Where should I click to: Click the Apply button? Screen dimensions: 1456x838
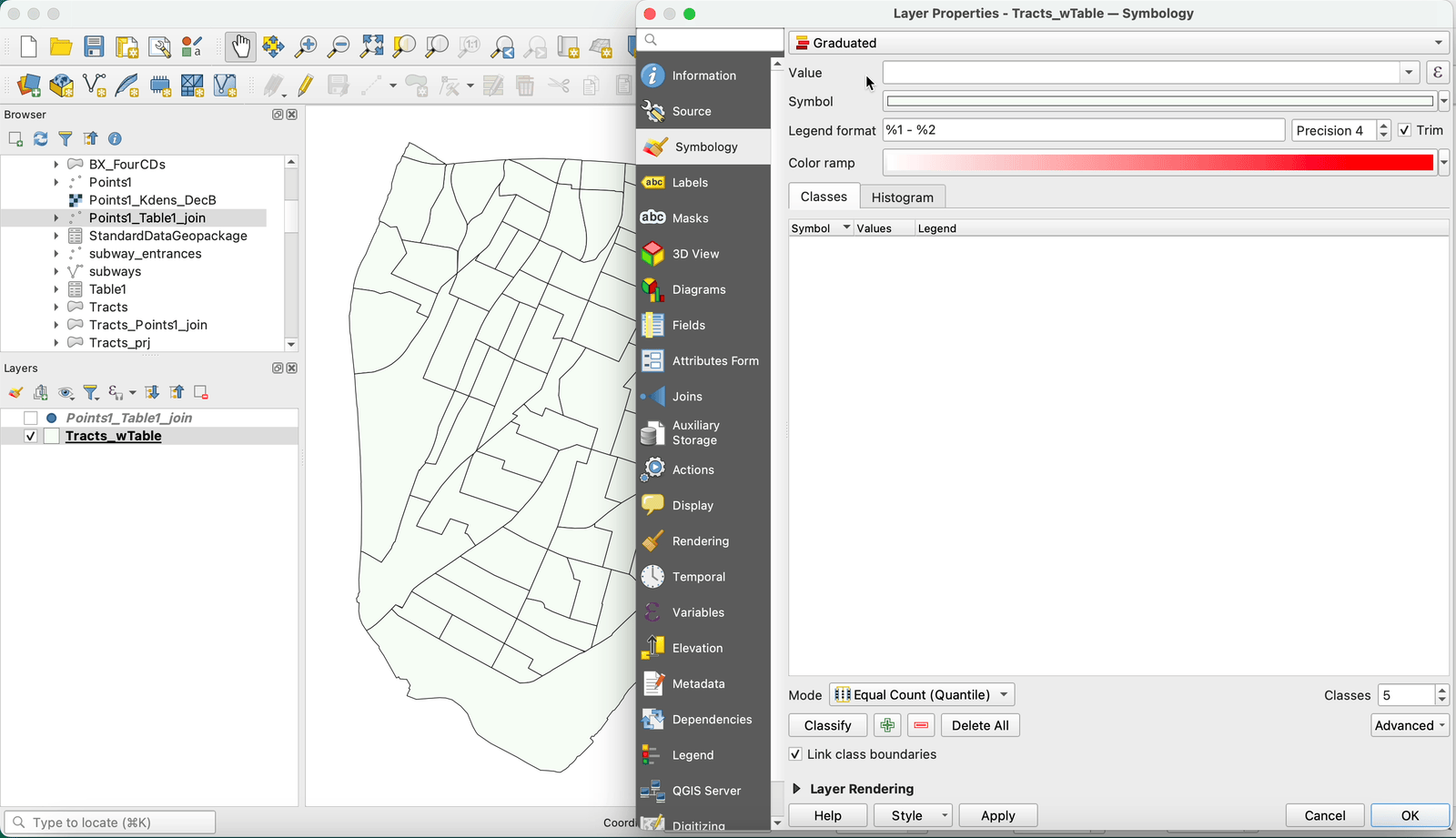pos(997,815)
